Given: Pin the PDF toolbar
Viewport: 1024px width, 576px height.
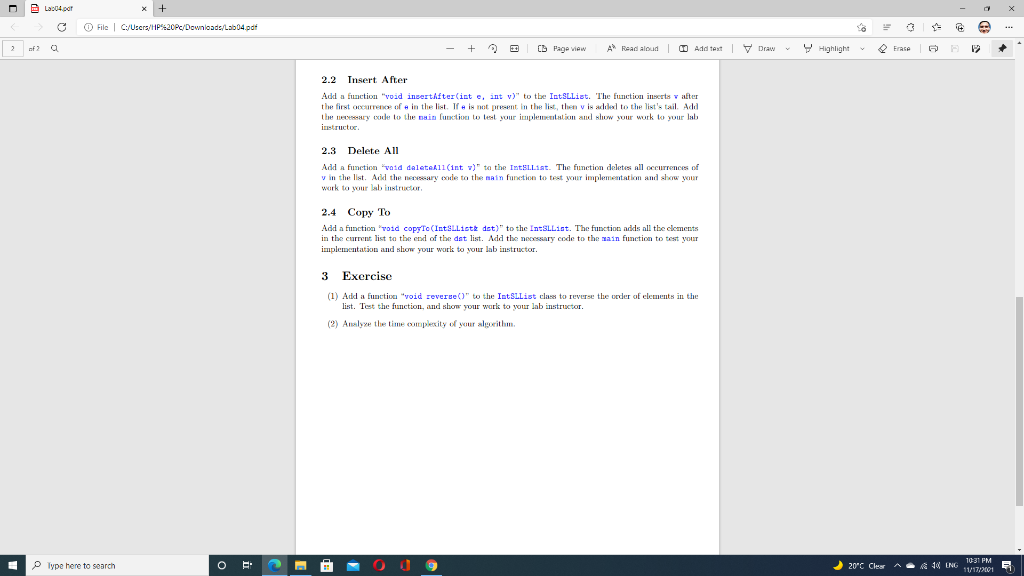Looking at the screenshot, I should click(x=1002, y=48).
